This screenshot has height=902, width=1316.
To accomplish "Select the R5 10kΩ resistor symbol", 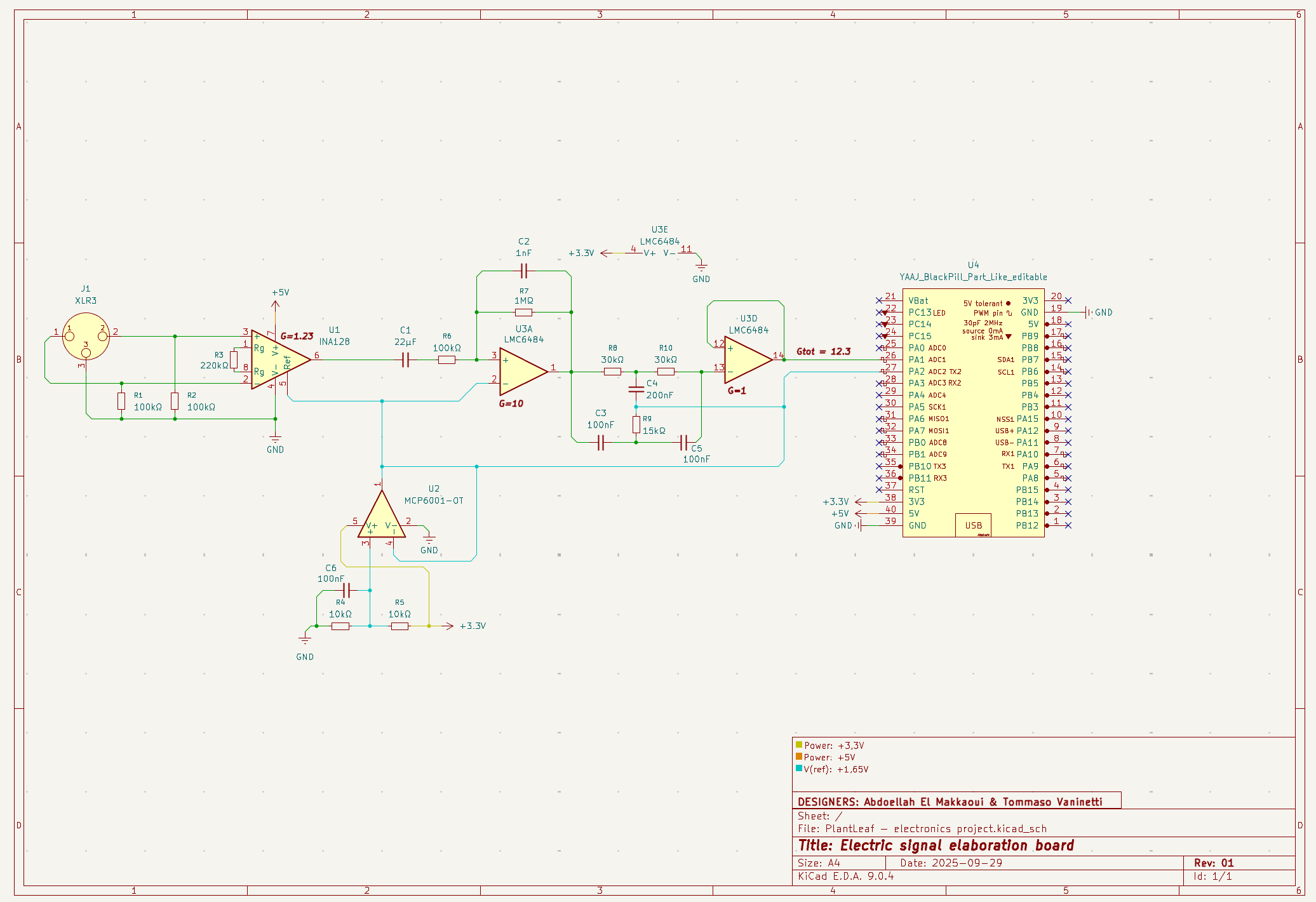I will 399,626.
